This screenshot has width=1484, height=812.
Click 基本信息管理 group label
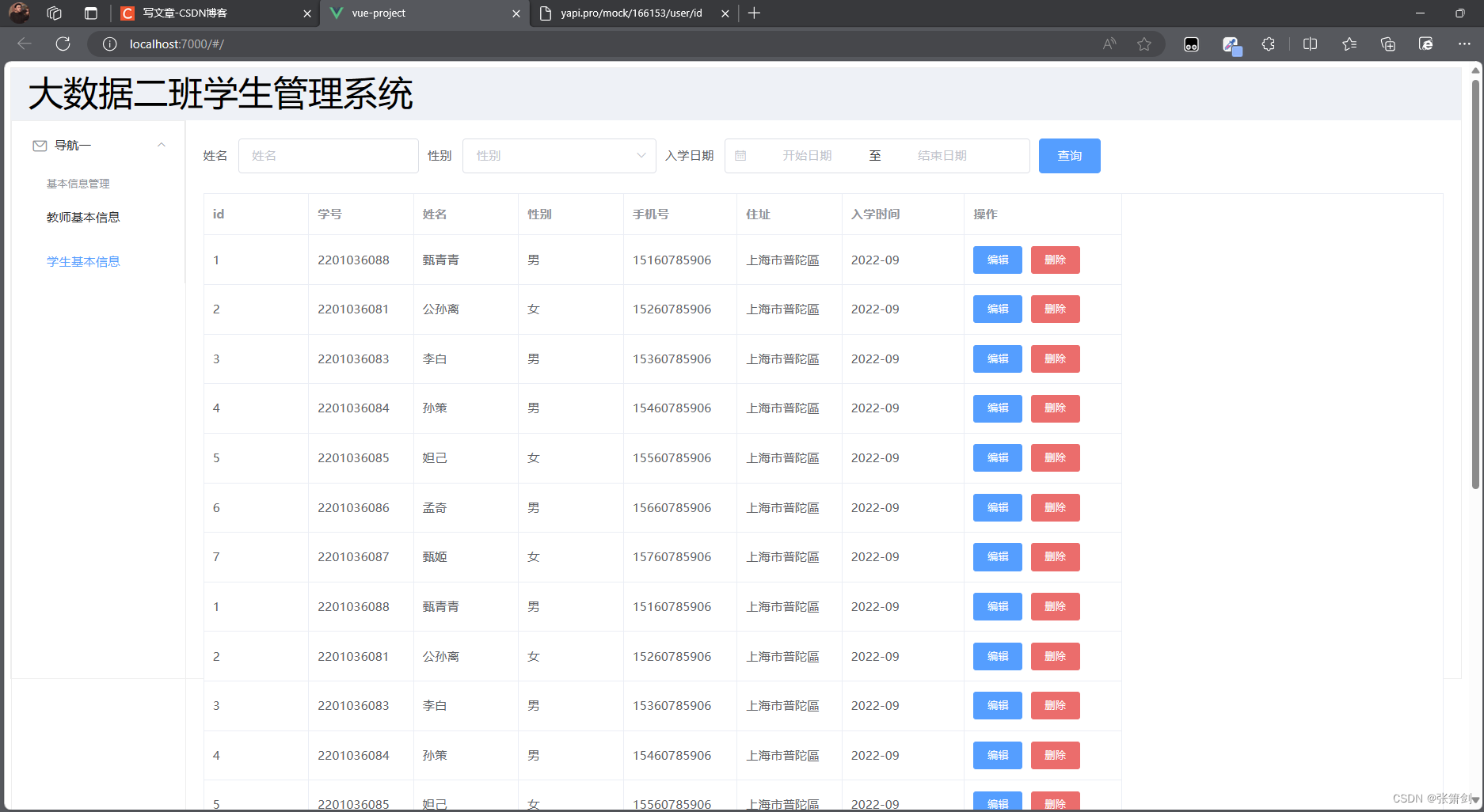78,184
